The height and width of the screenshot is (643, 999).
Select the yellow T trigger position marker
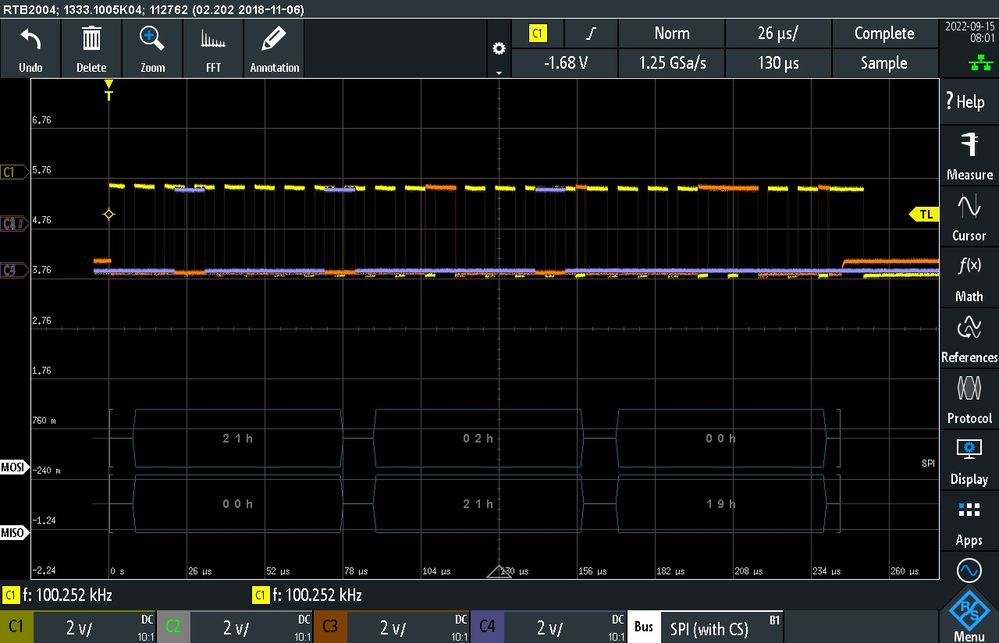click(109, 90)
